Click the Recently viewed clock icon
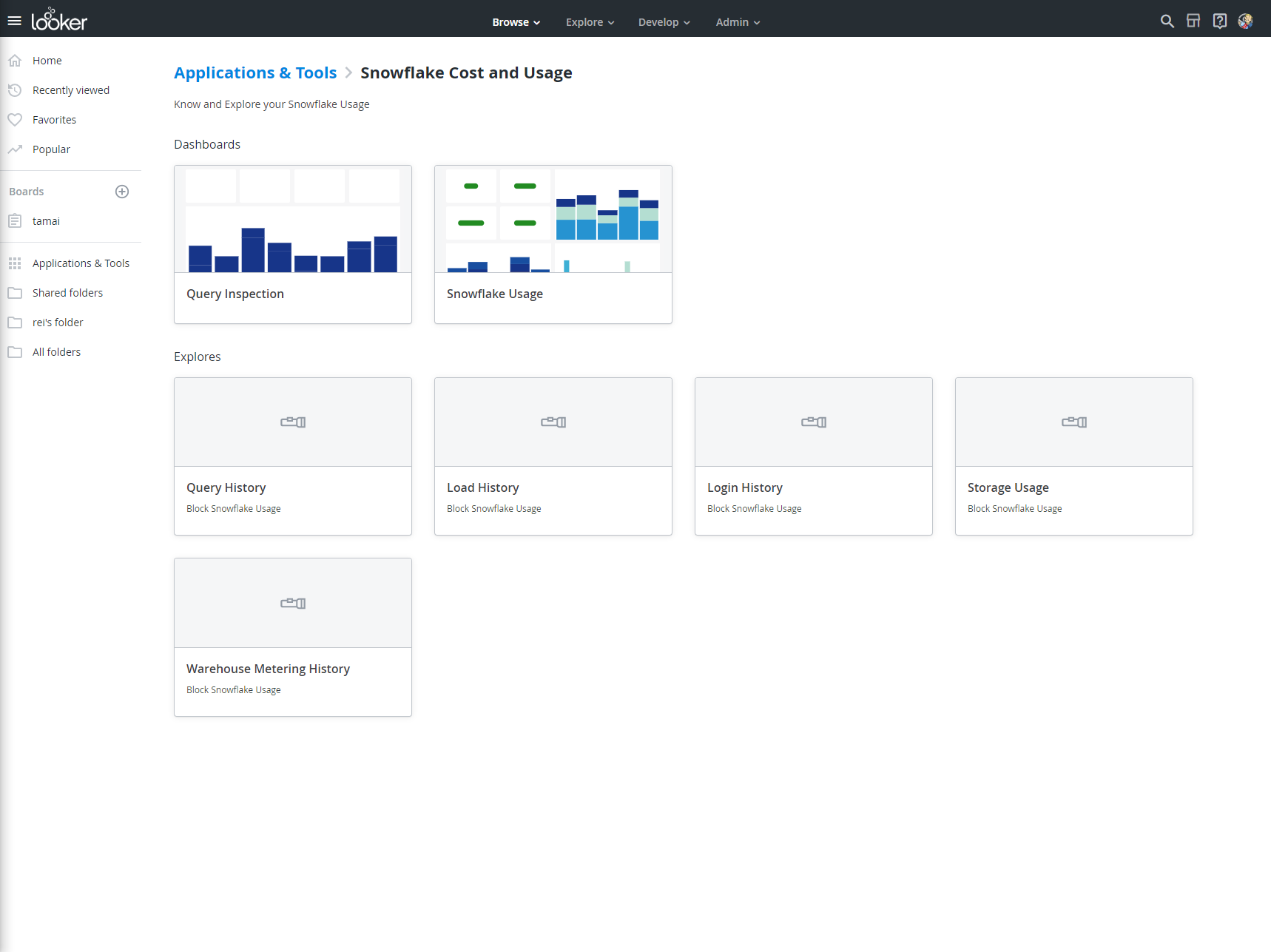 point(16,90)
